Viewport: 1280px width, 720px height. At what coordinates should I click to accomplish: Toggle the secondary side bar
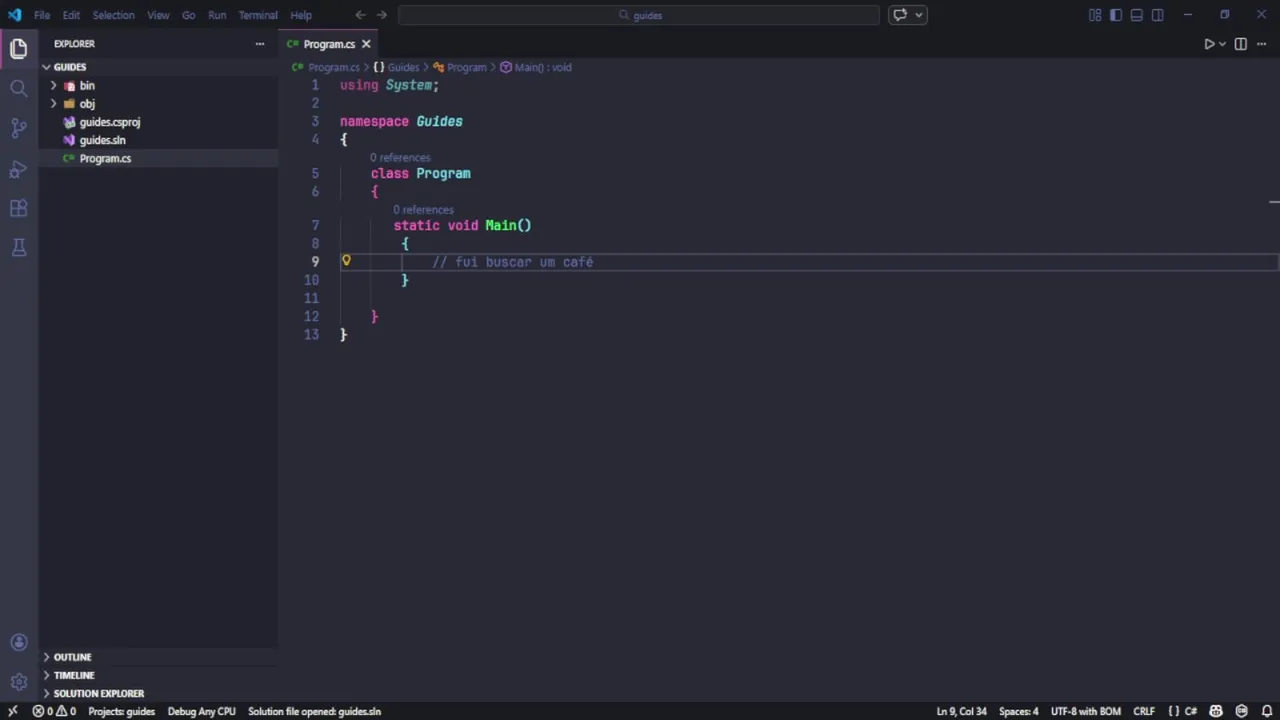(x=1158, y=15)
